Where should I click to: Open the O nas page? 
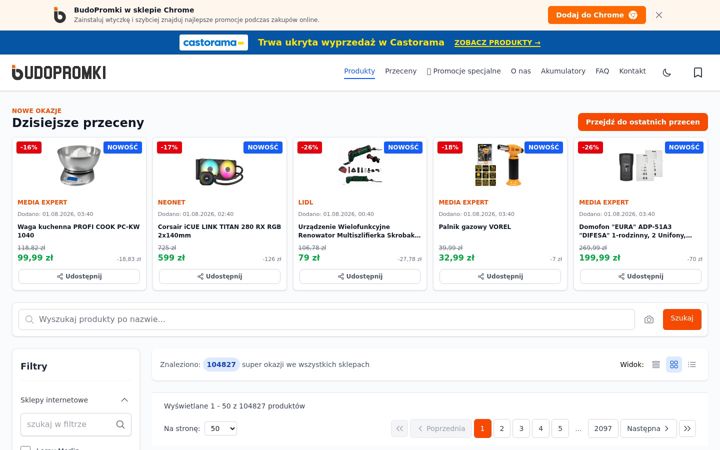(x=521, y=71)
